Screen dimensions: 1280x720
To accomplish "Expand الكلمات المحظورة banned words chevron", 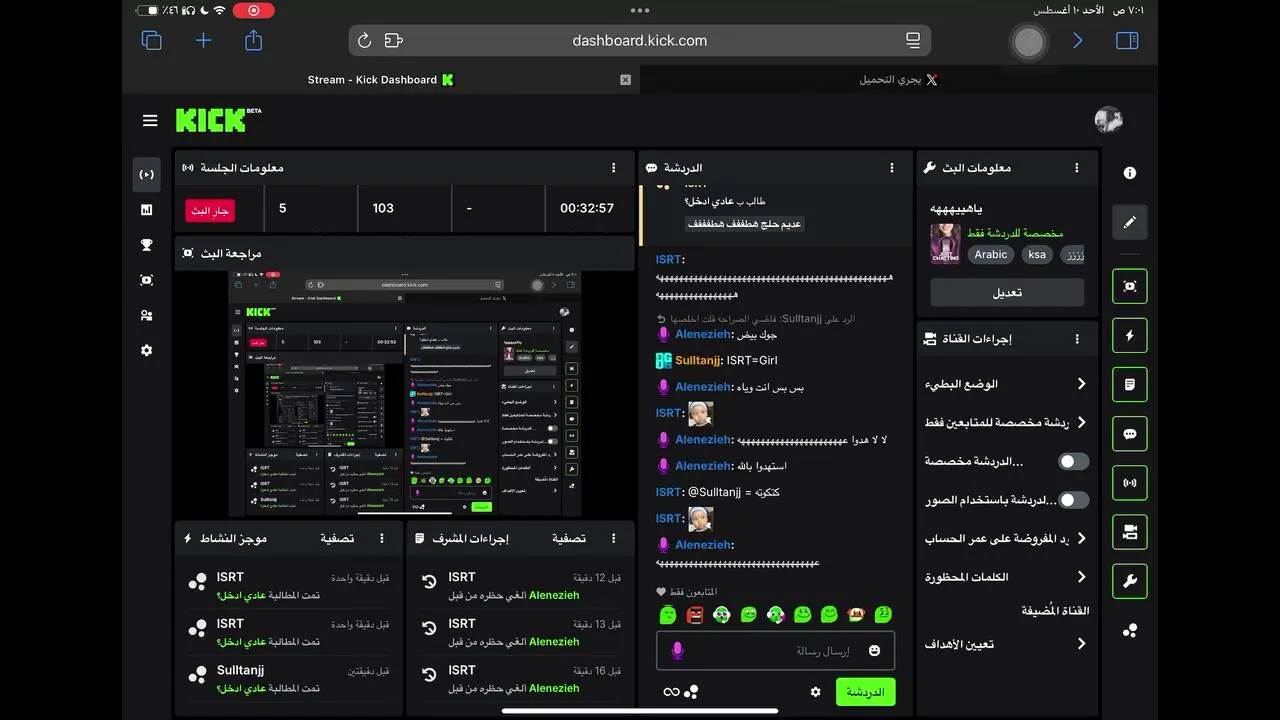I will click(1081, 577).
